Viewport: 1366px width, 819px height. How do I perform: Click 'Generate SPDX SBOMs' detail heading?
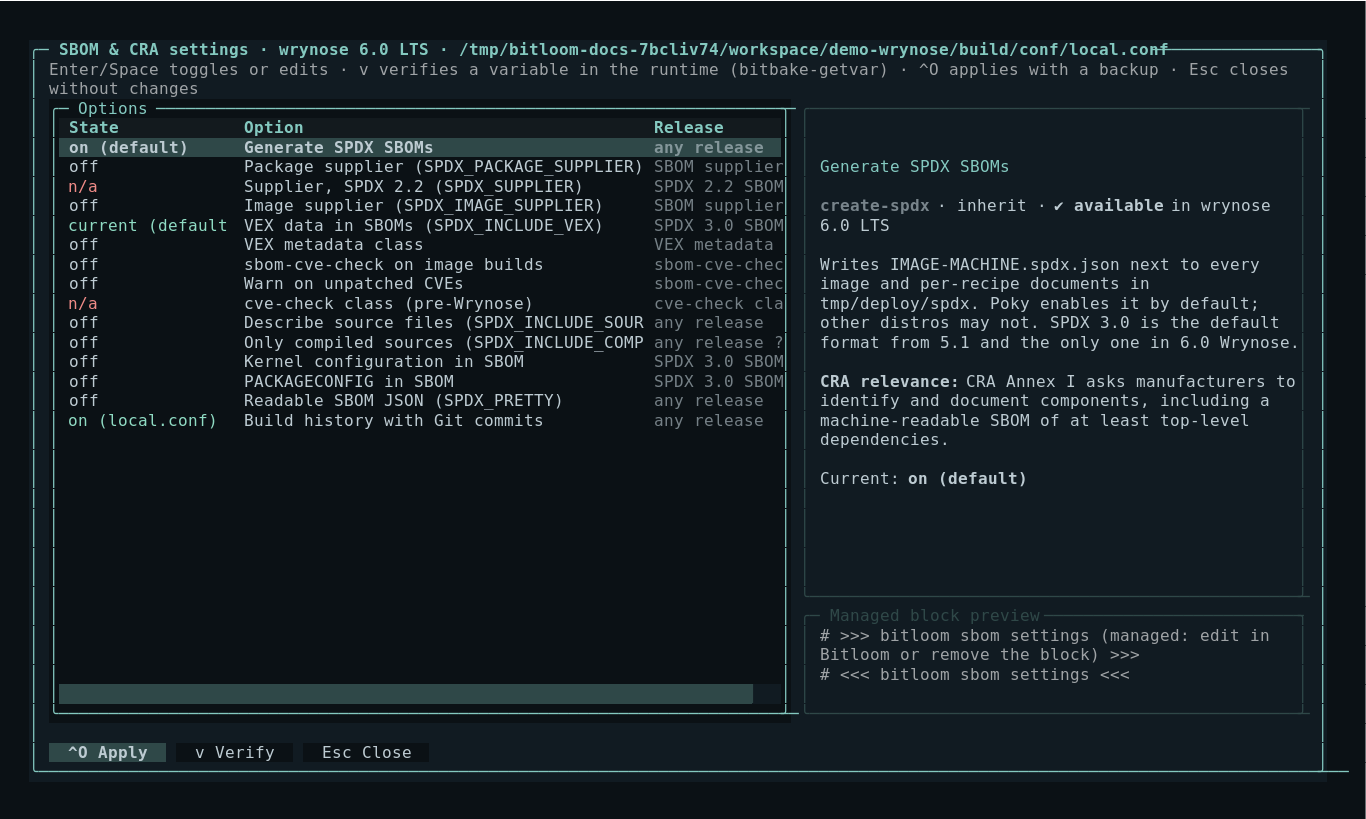pyautogui.click(x=914, y=167)
